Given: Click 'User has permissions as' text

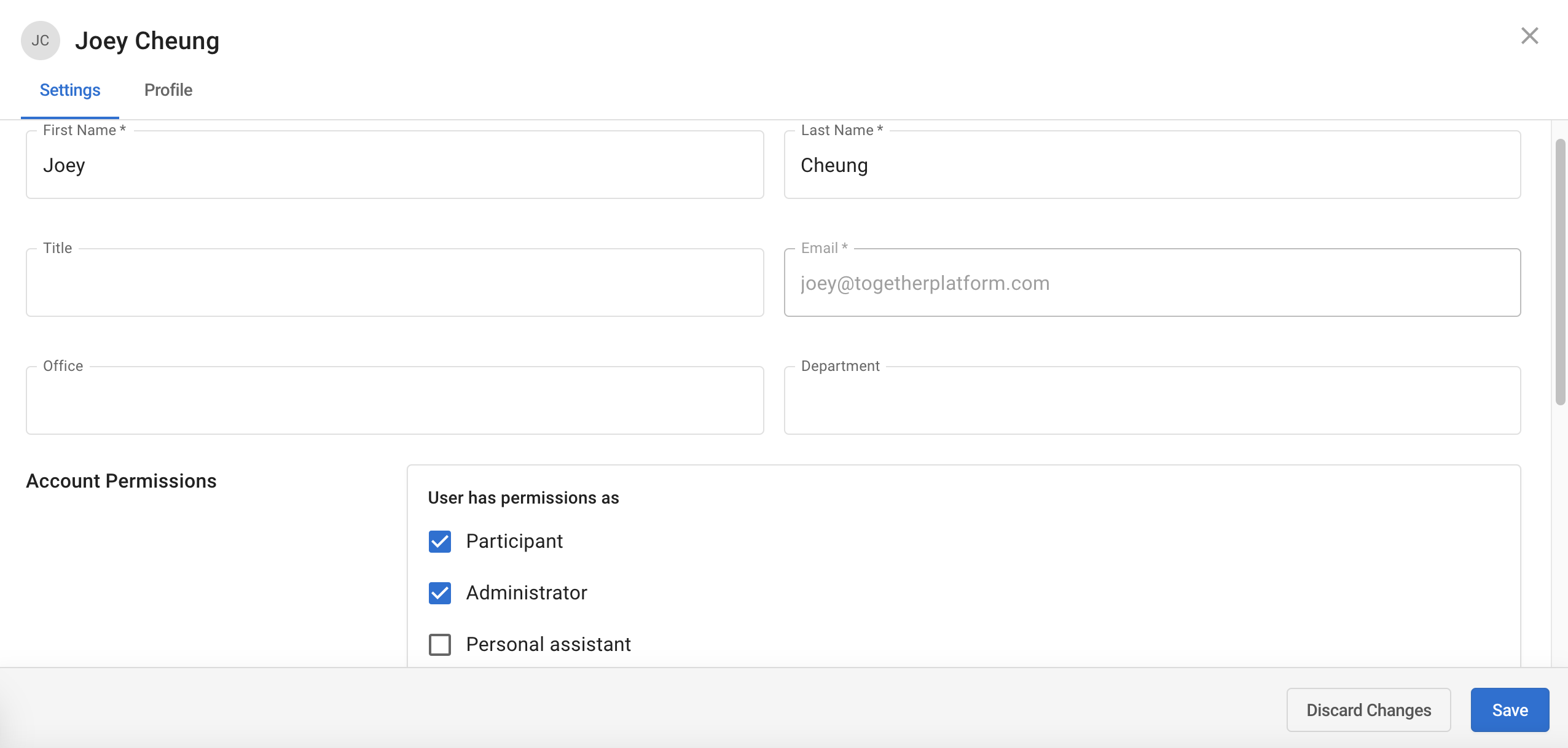Looking at the screenshot, I should pyautogui.click(x=523, y=497).
